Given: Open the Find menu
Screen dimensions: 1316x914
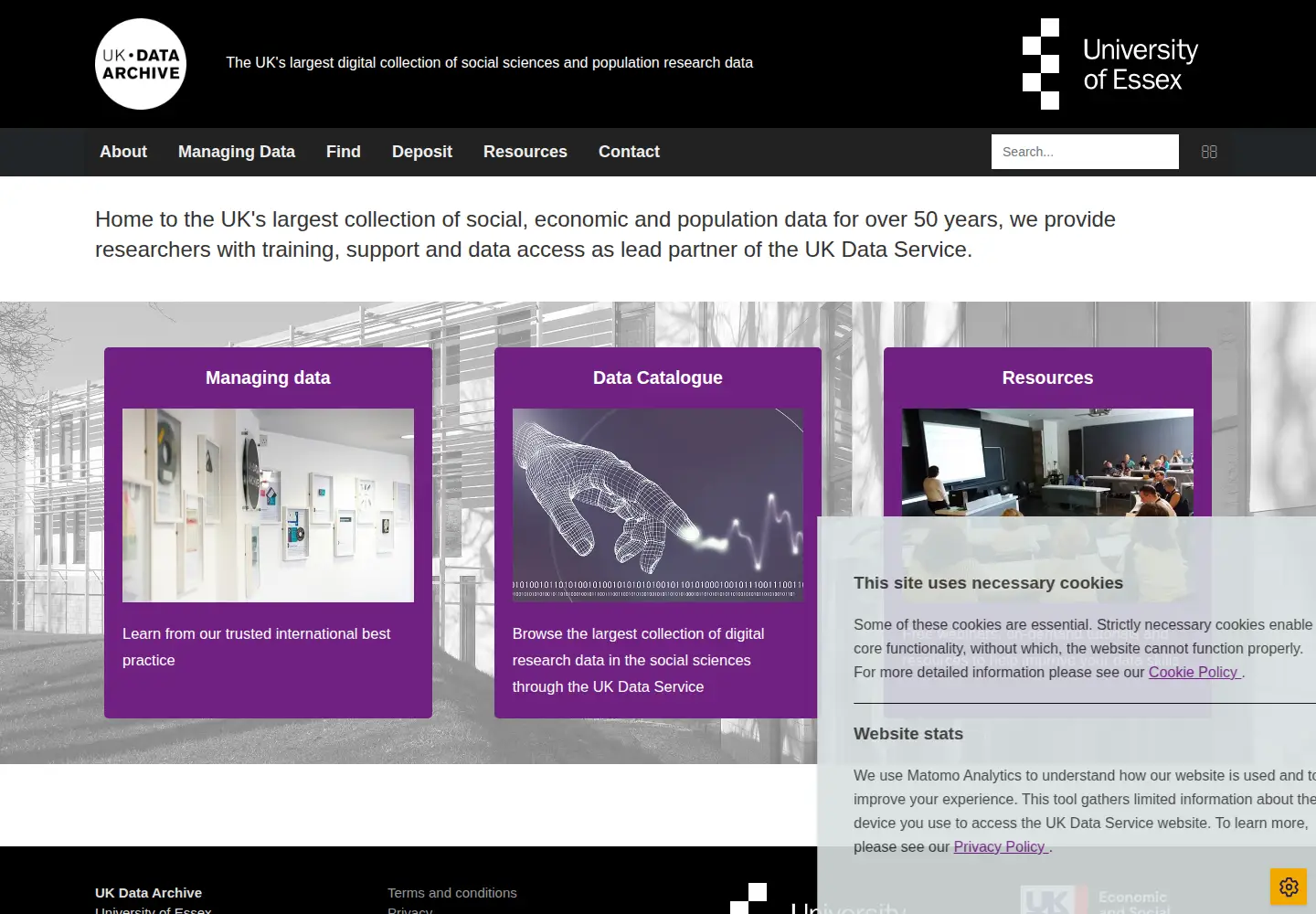Looking at the screenshot, I should coord(344,152).
